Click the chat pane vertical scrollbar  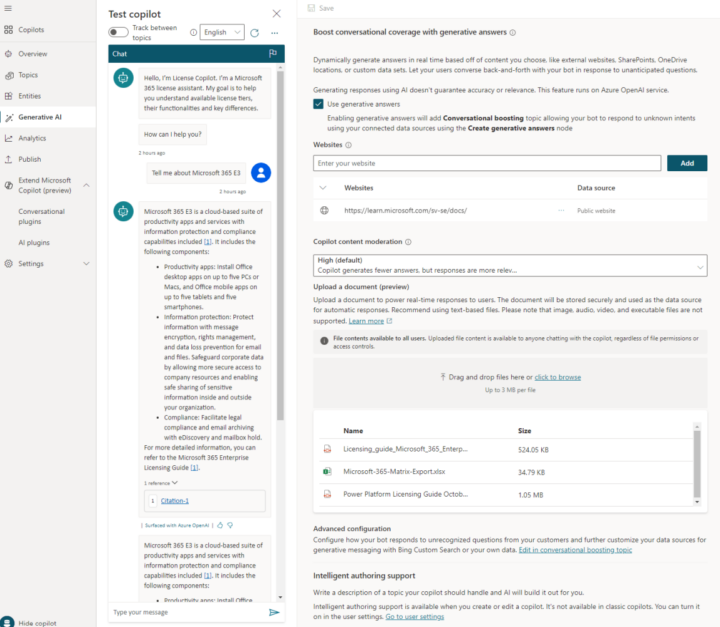click(x=280, y=245)
